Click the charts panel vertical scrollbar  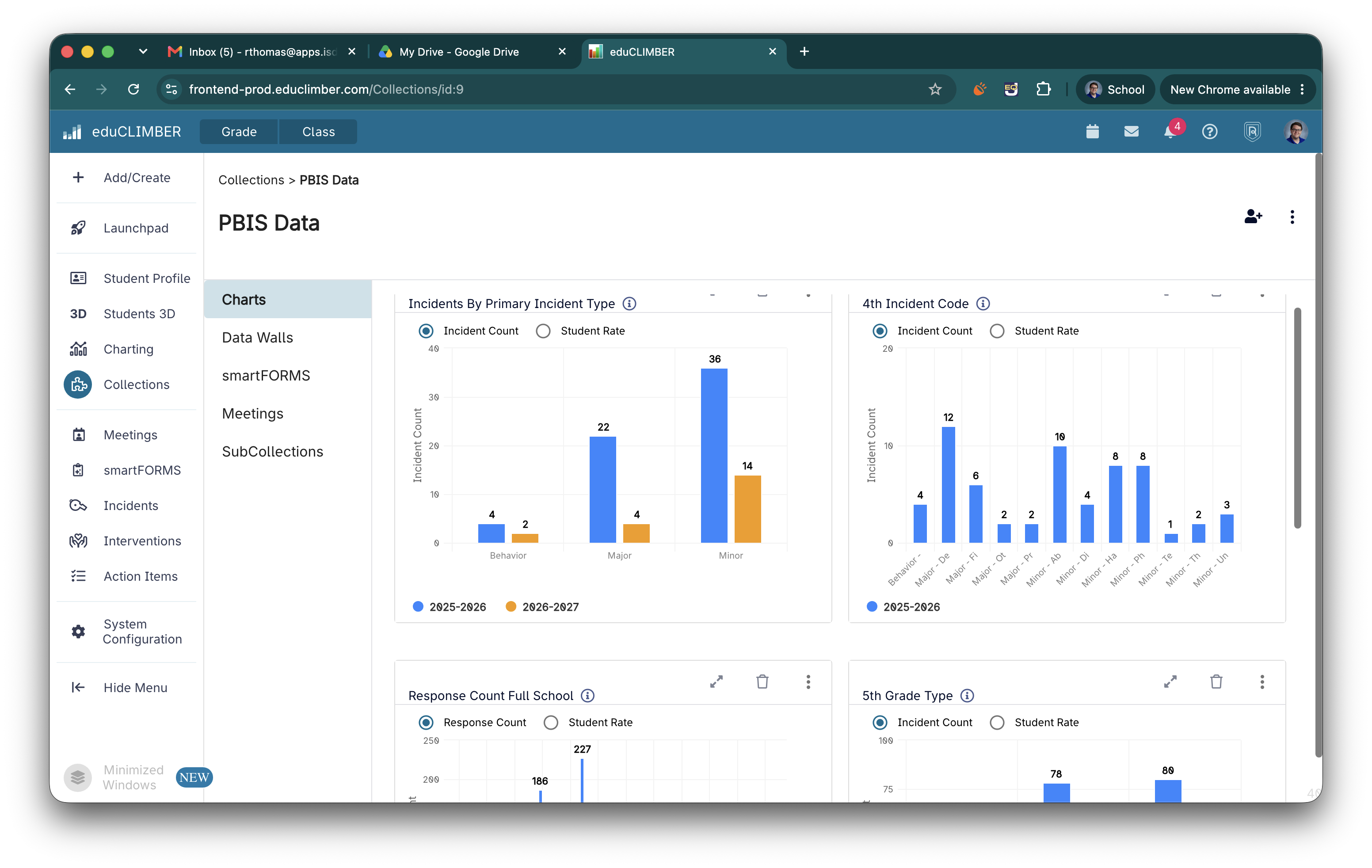tap(1297, 418)
